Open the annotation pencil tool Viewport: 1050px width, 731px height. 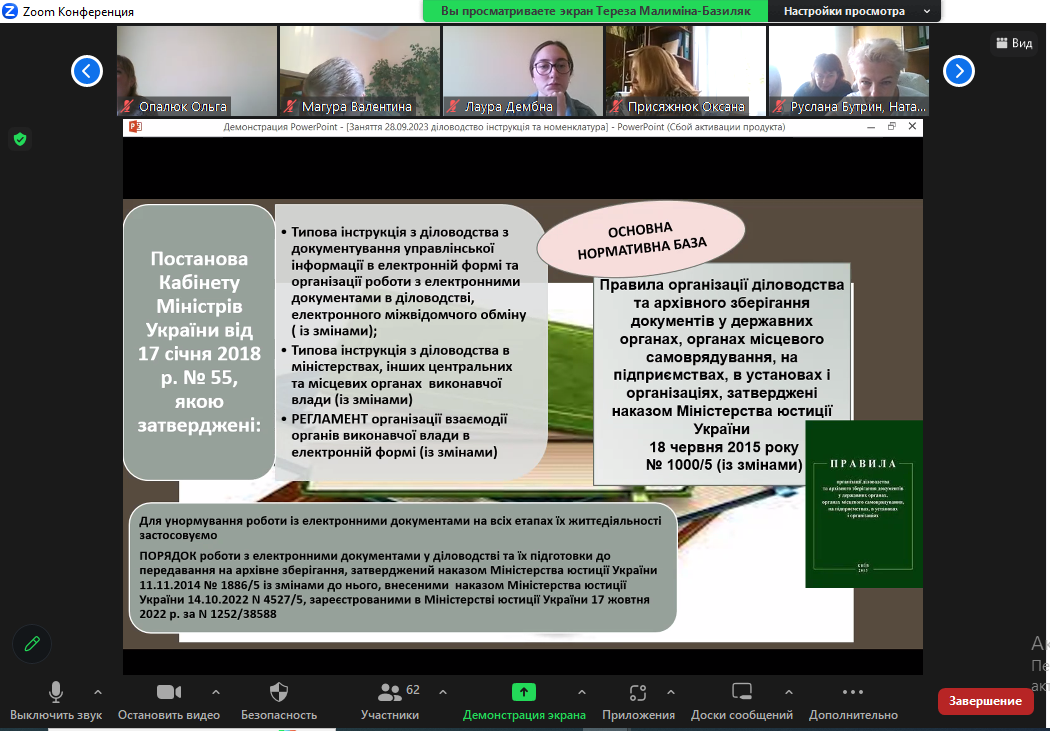coord(31,644)
